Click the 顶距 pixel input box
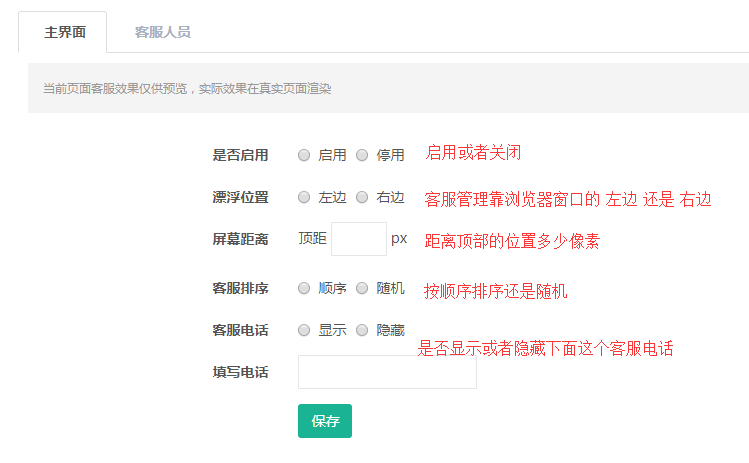 [358, 239]
